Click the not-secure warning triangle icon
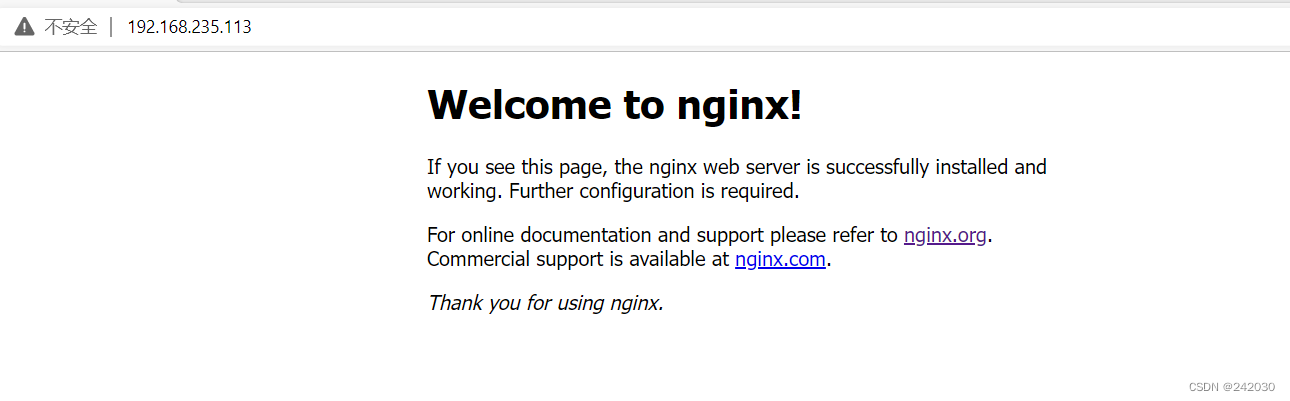Viewport: 1290px width, 401px height. (24, 27)
